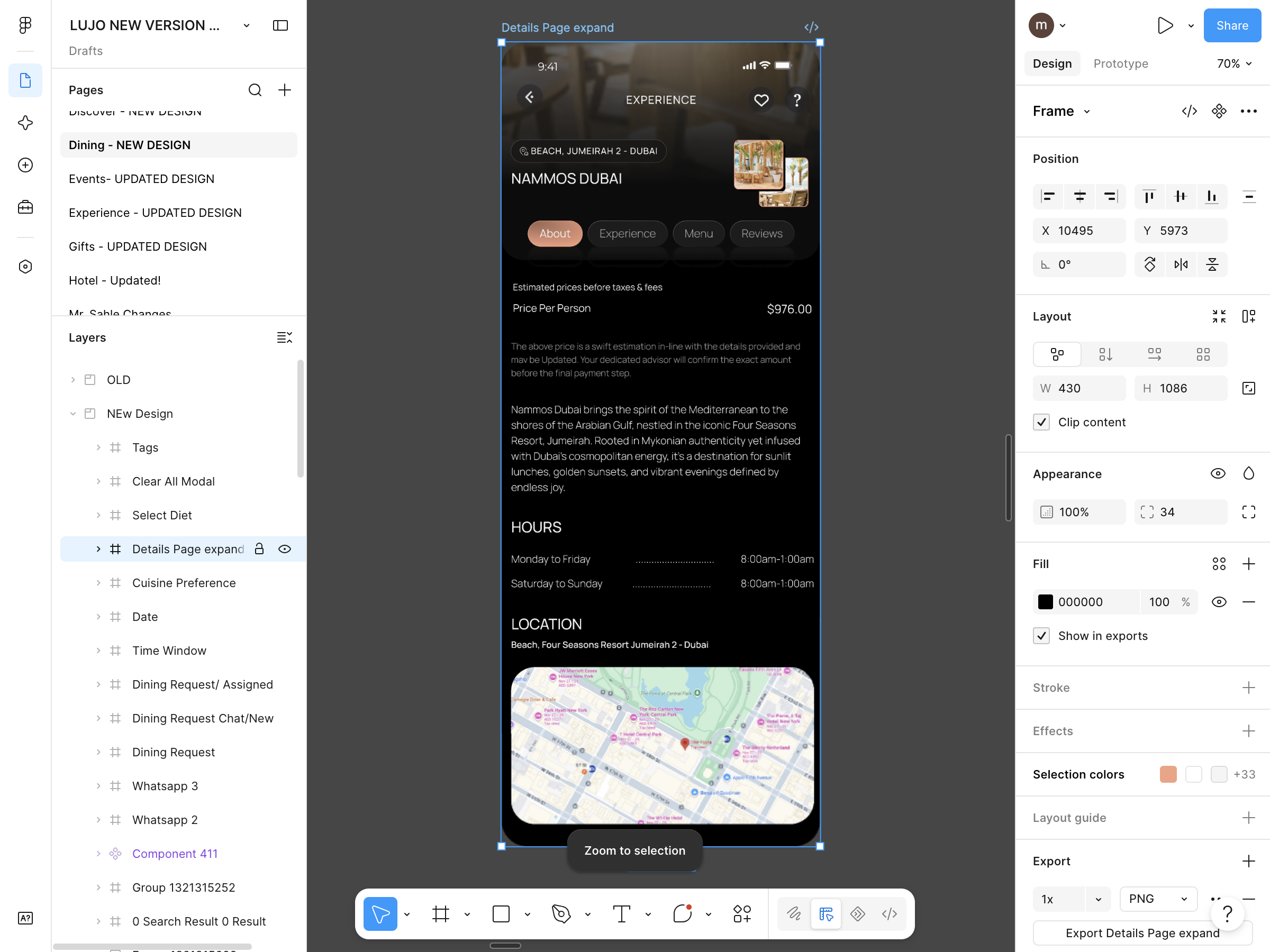Image resolution: width=1270 pixels, height=952 pixels.
Task: Click the Reviews pill in mockup
Action: coord(761,234)
